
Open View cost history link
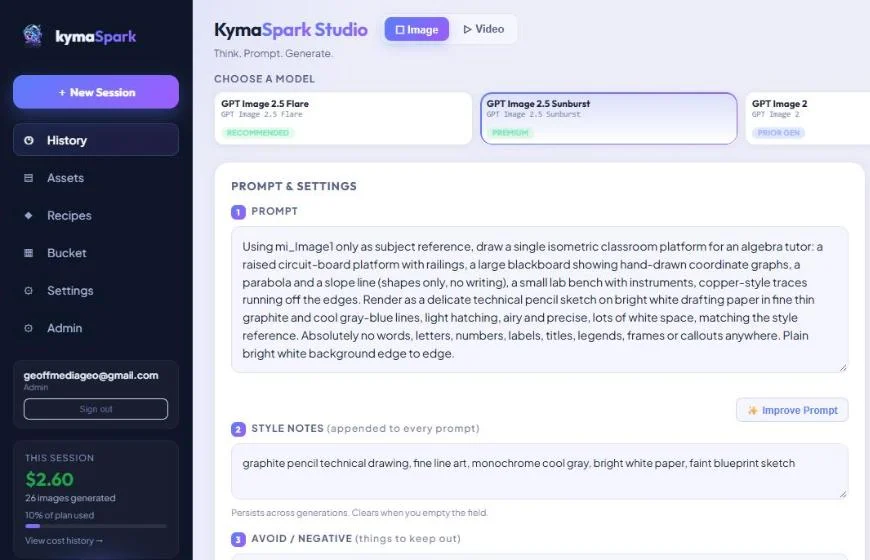pyautogui.click(x=64, y=541)
